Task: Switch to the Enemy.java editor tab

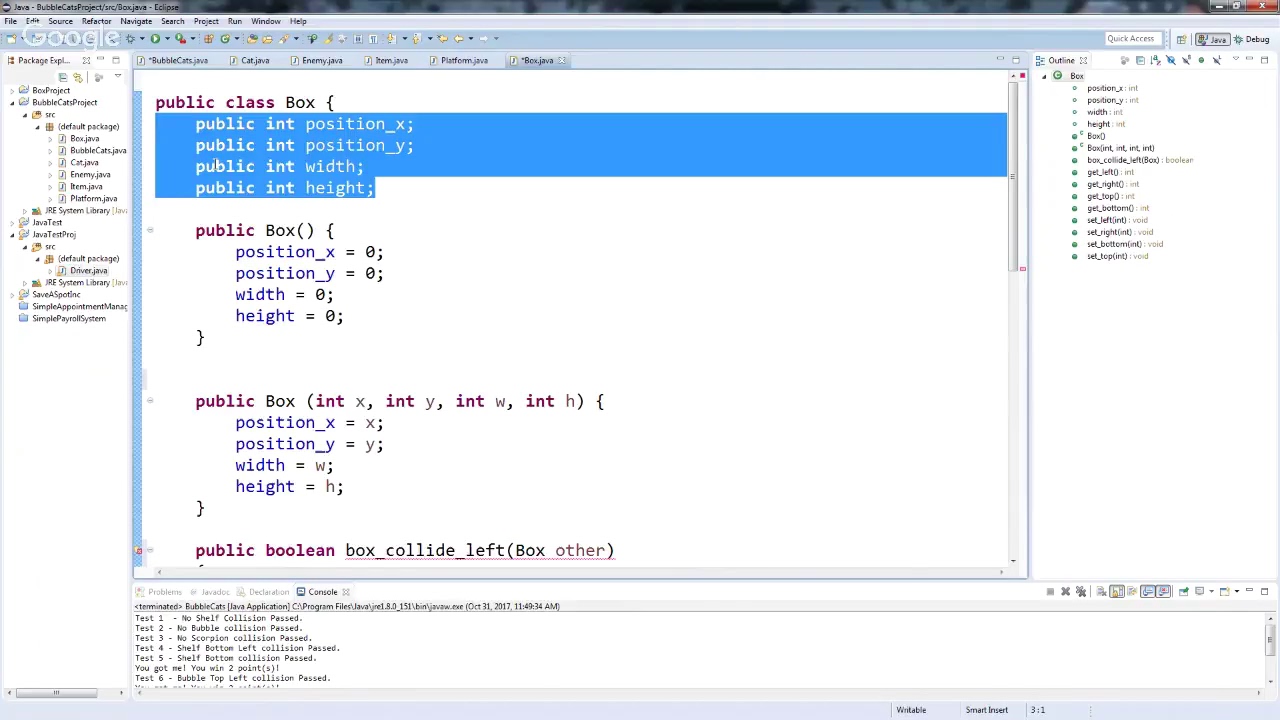Action: coord(316,60)
